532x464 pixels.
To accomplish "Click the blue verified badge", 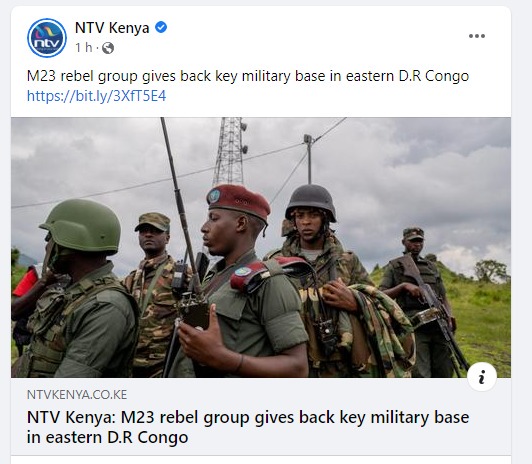I will pos(161,27).
